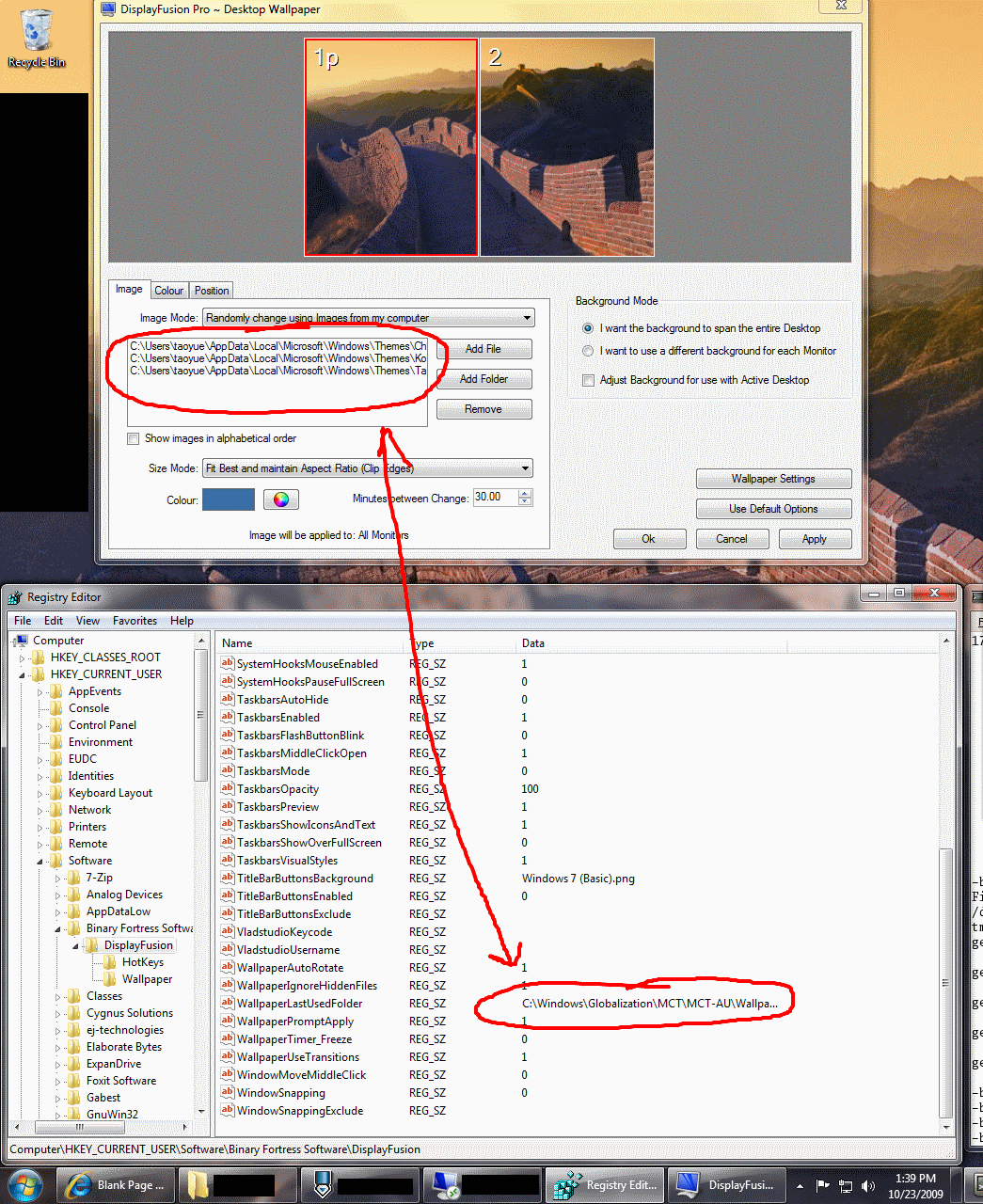
Task: Click the colour wheel picker button
Action: point(280,499)
